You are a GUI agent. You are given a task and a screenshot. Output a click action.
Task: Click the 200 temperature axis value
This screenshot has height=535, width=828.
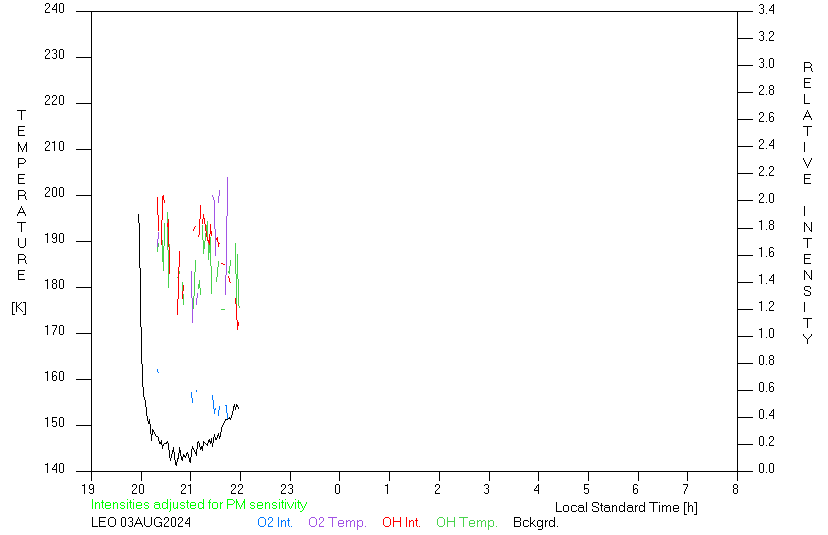tap(54, 193)
